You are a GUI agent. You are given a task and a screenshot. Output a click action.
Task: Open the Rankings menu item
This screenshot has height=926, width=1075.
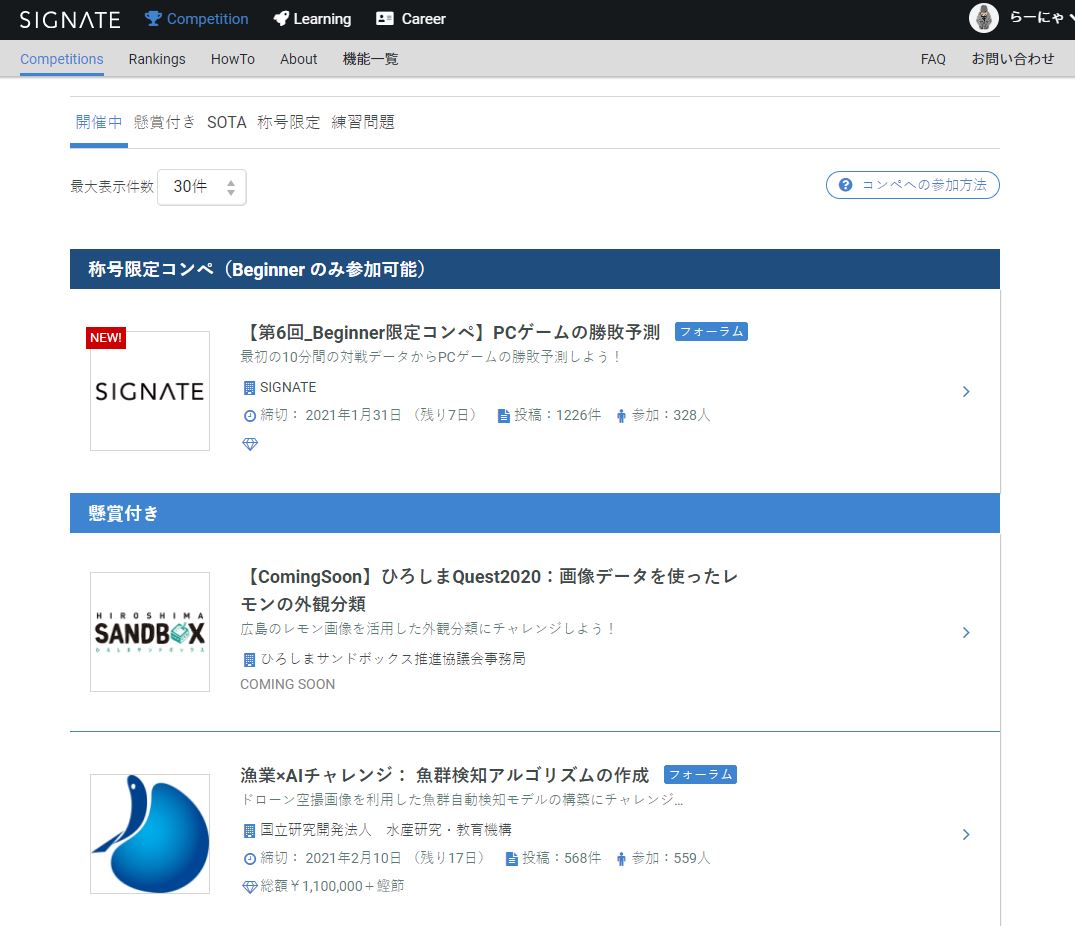(x=157, y=59)
